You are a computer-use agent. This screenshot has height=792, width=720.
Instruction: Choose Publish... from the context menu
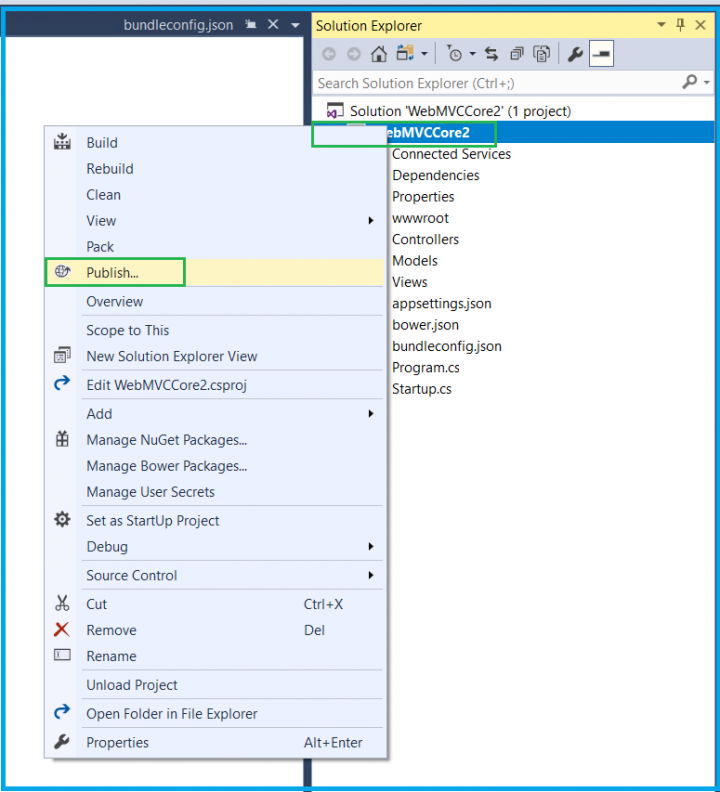113,272
